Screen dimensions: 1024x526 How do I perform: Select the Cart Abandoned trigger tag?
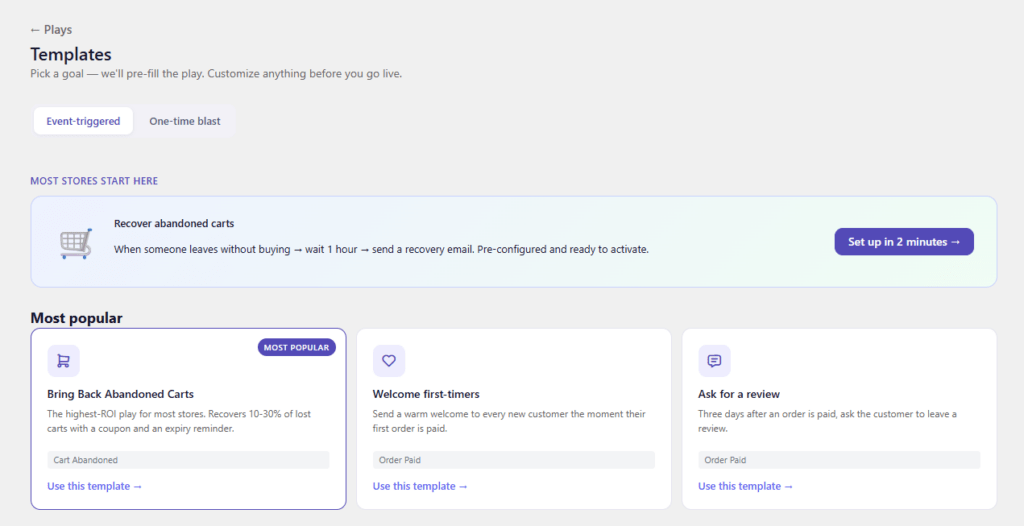(x=188, y=460)
